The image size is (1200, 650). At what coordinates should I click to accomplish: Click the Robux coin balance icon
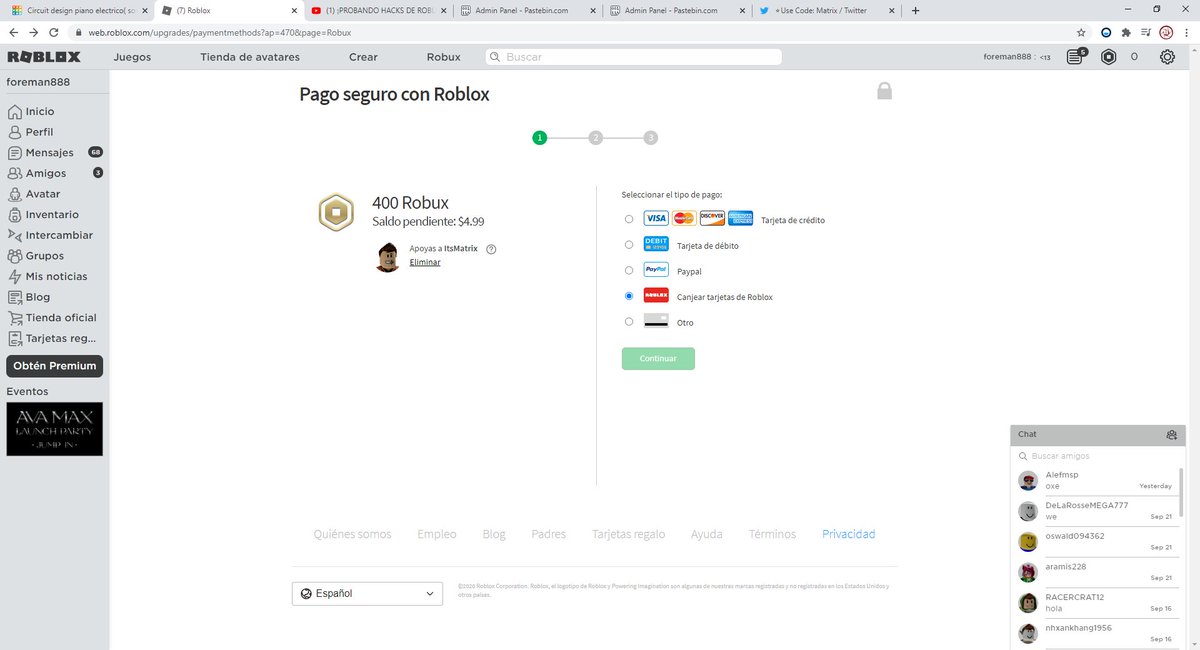(1107, 57)
